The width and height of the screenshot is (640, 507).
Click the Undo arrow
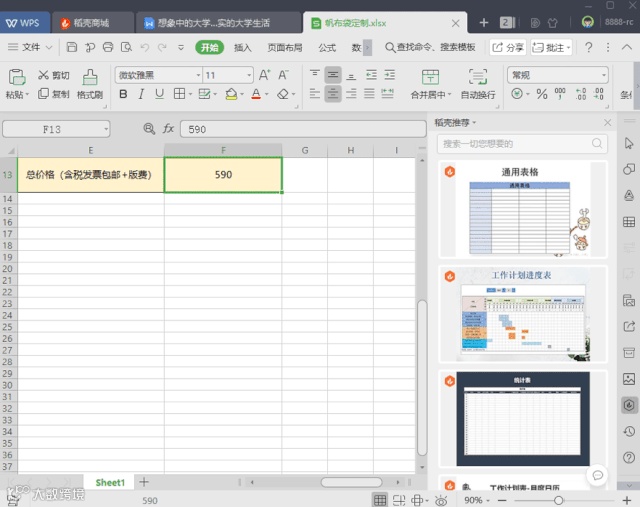pyautogui.click(x=144, y=47)
